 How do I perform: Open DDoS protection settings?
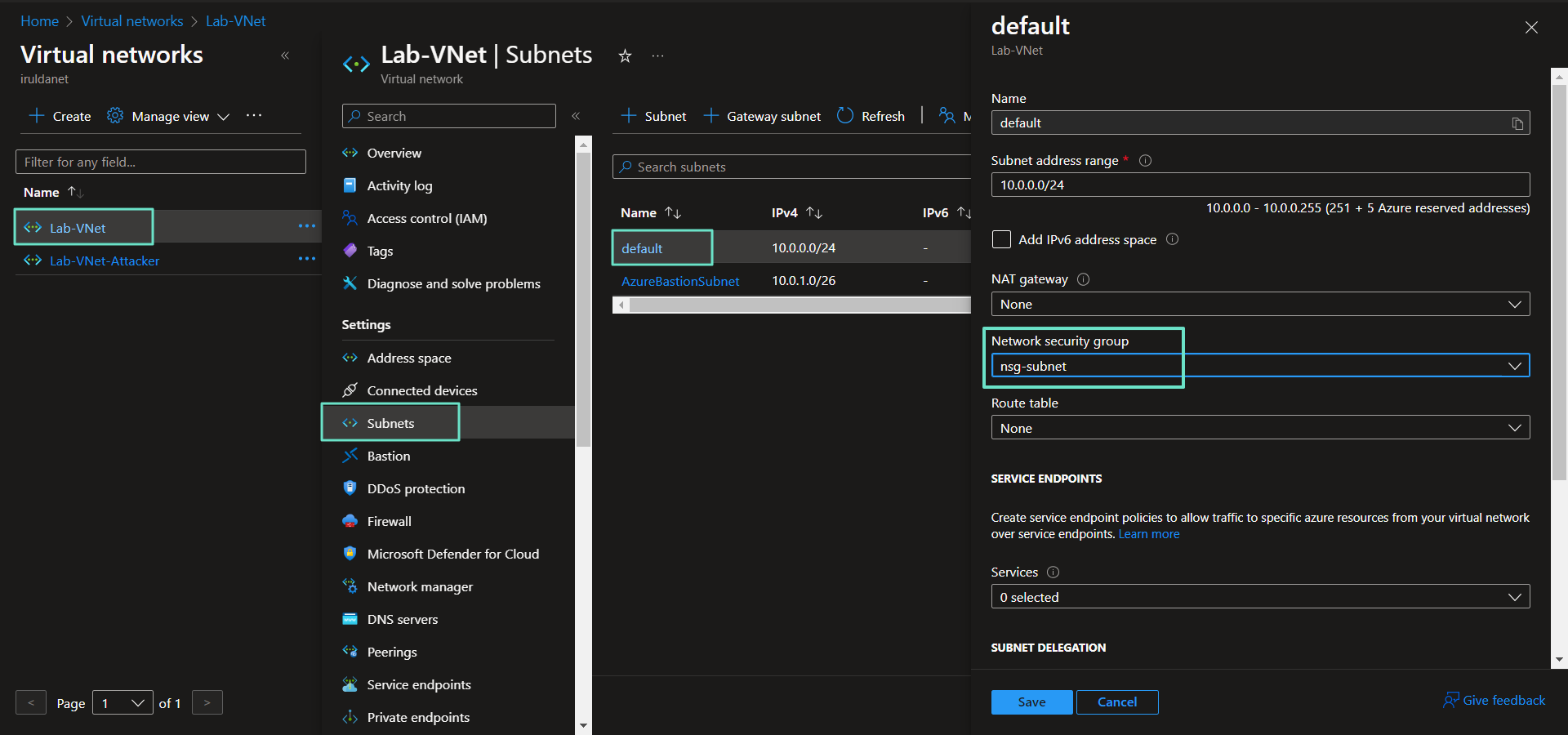click(416, 488)
